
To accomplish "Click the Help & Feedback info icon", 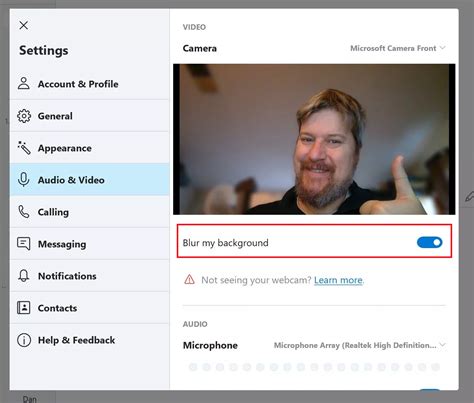I will pos(24,340).
